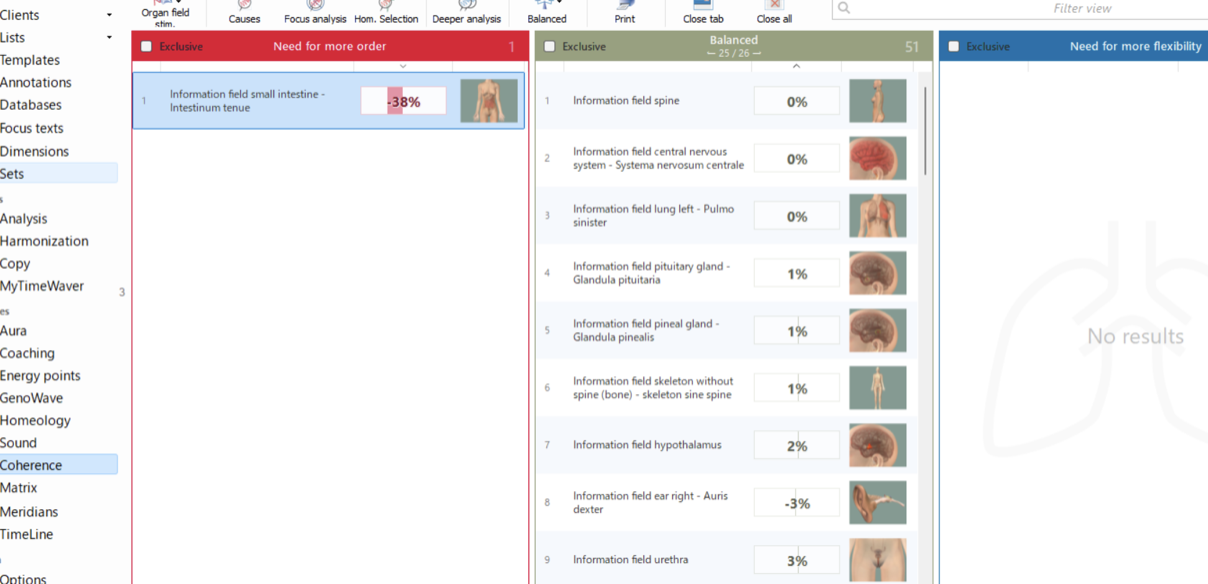Open Organ field stim. tool
The height and width of the screenshot is (584, 1208).
(165, 12)
